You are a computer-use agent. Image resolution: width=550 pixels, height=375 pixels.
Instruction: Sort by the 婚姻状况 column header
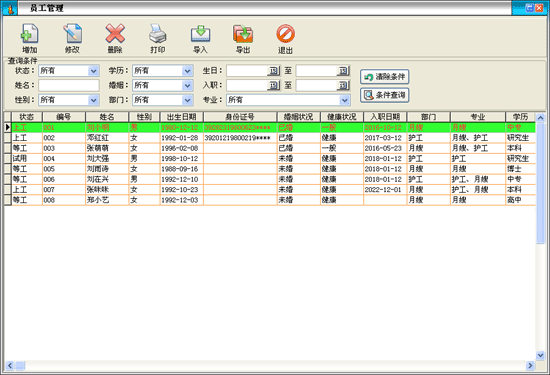[299, 117]
